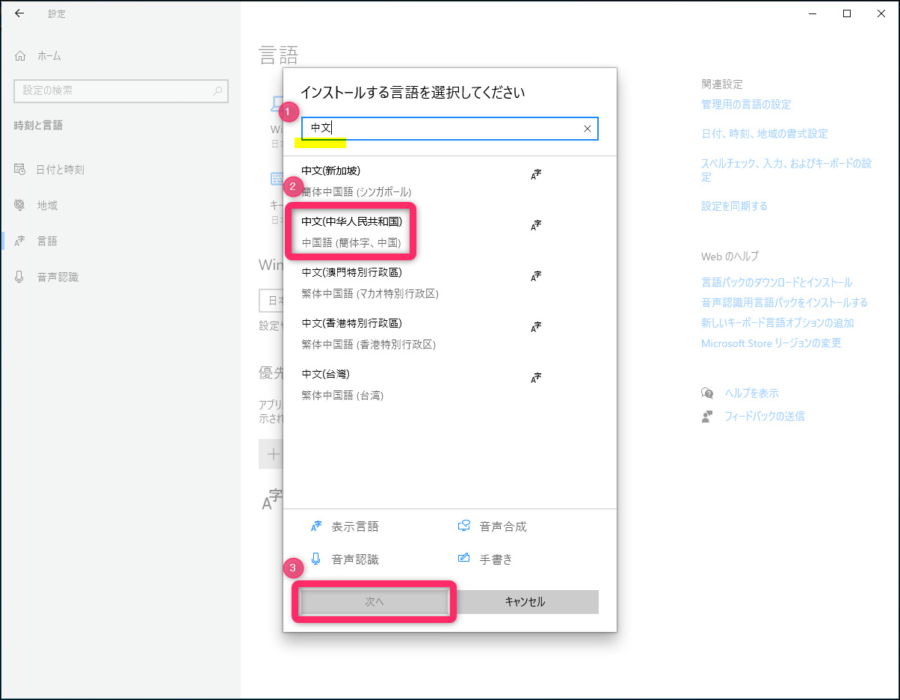Clear the search with the × button

(x=587, y=128)
